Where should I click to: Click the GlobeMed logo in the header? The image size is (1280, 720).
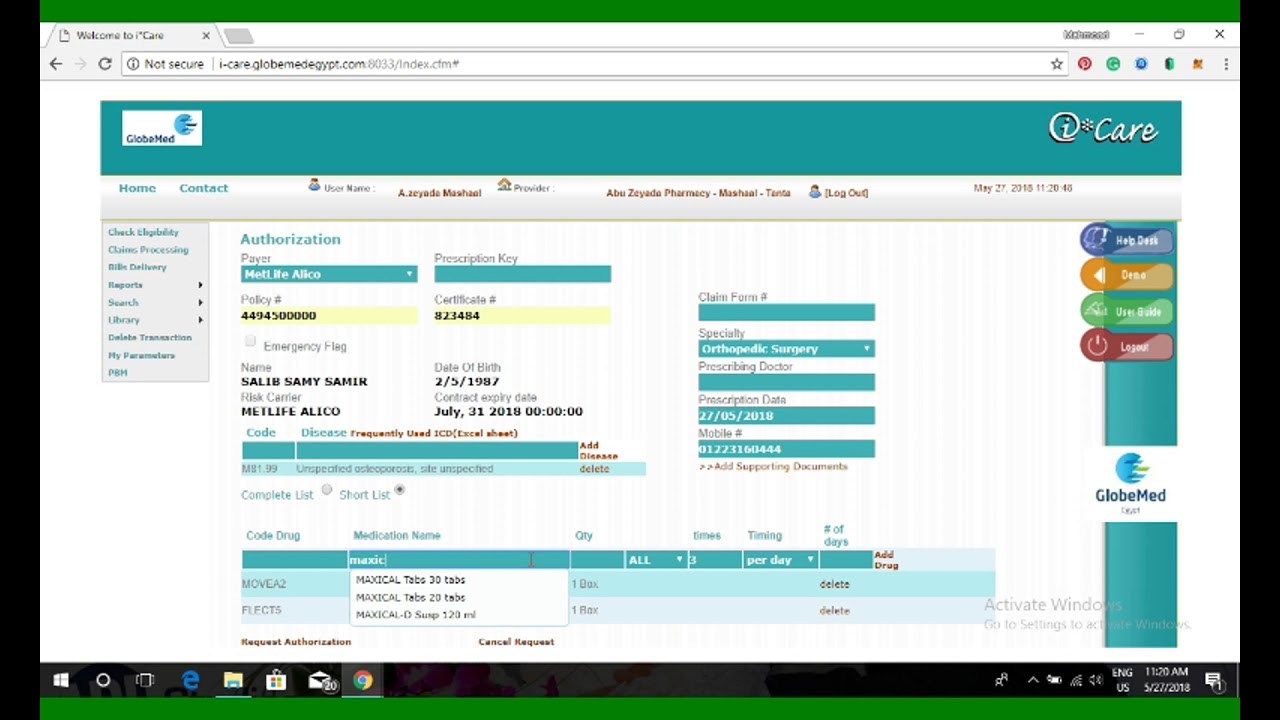pyautogui.click(x=162, y=129)
